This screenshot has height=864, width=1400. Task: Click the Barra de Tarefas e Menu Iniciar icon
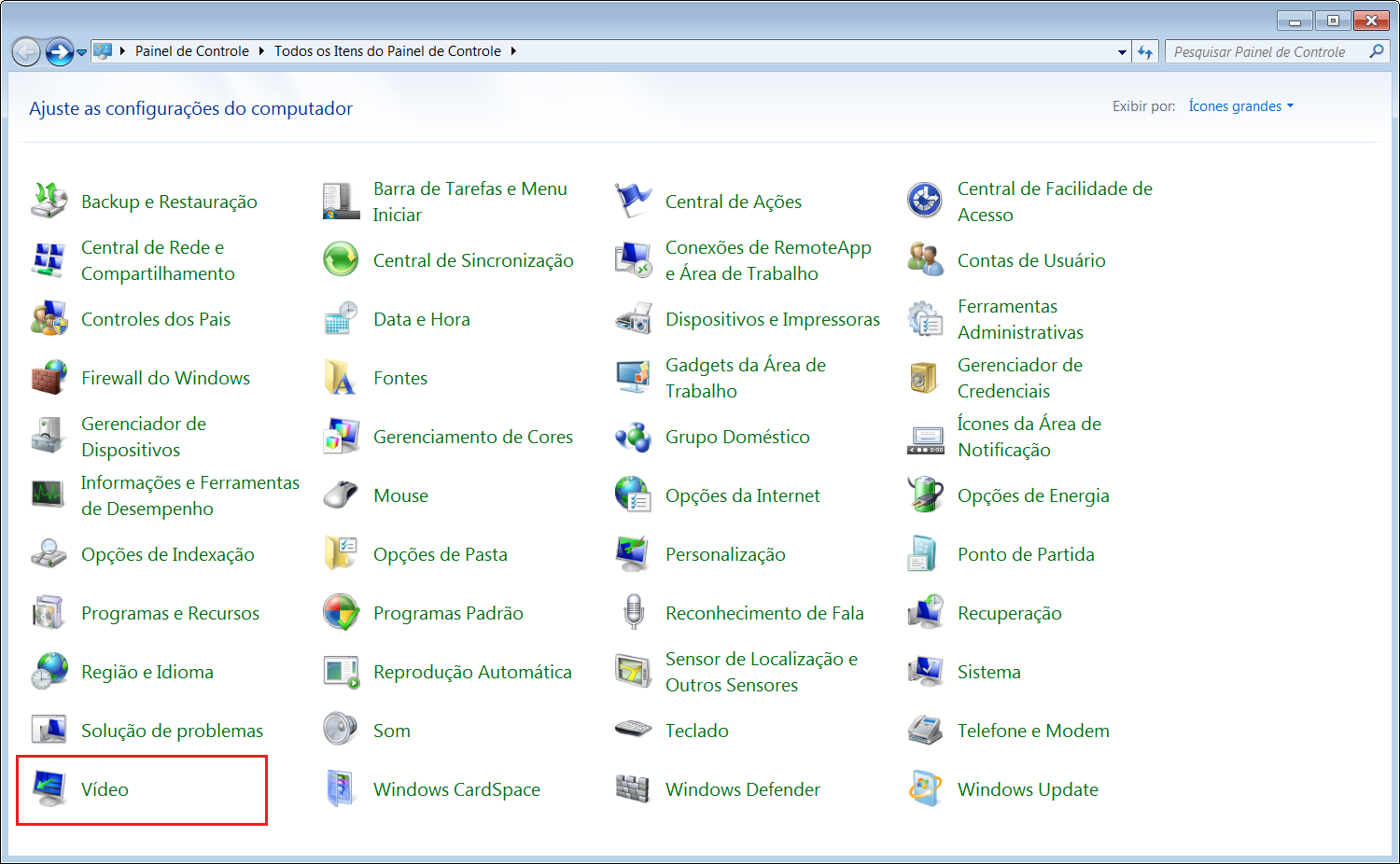[341, 201]
